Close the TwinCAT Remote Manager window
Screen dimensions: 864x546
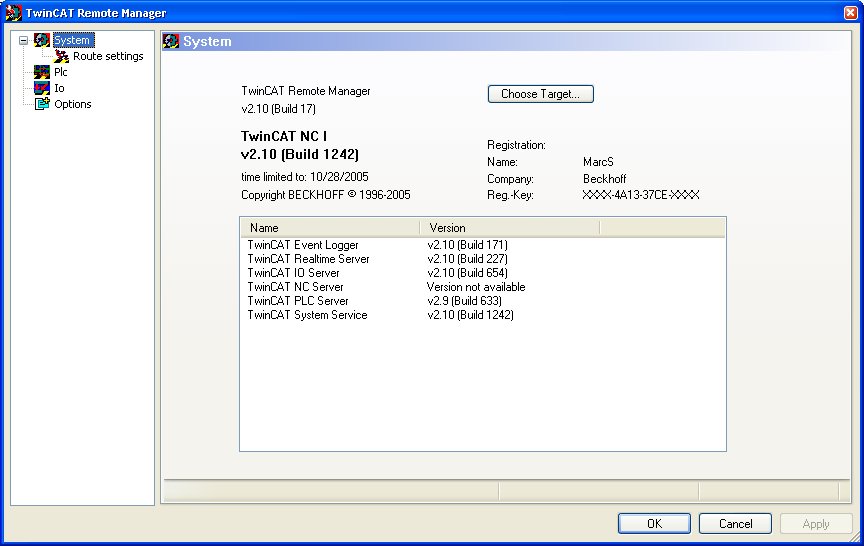tap(850, 13)
